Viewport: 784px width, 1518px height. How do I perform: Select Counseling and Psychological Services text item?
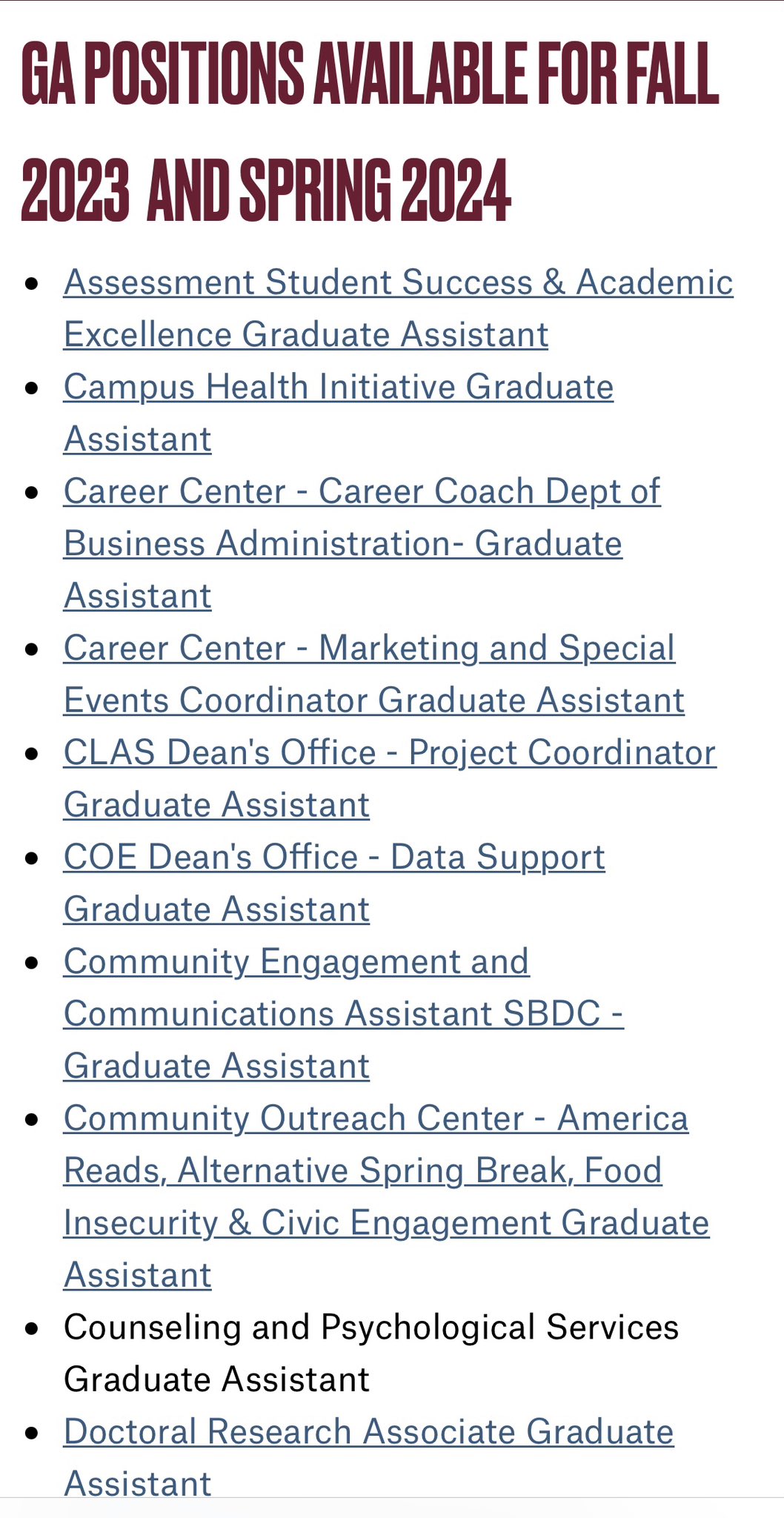click(x=371, y=1353)
